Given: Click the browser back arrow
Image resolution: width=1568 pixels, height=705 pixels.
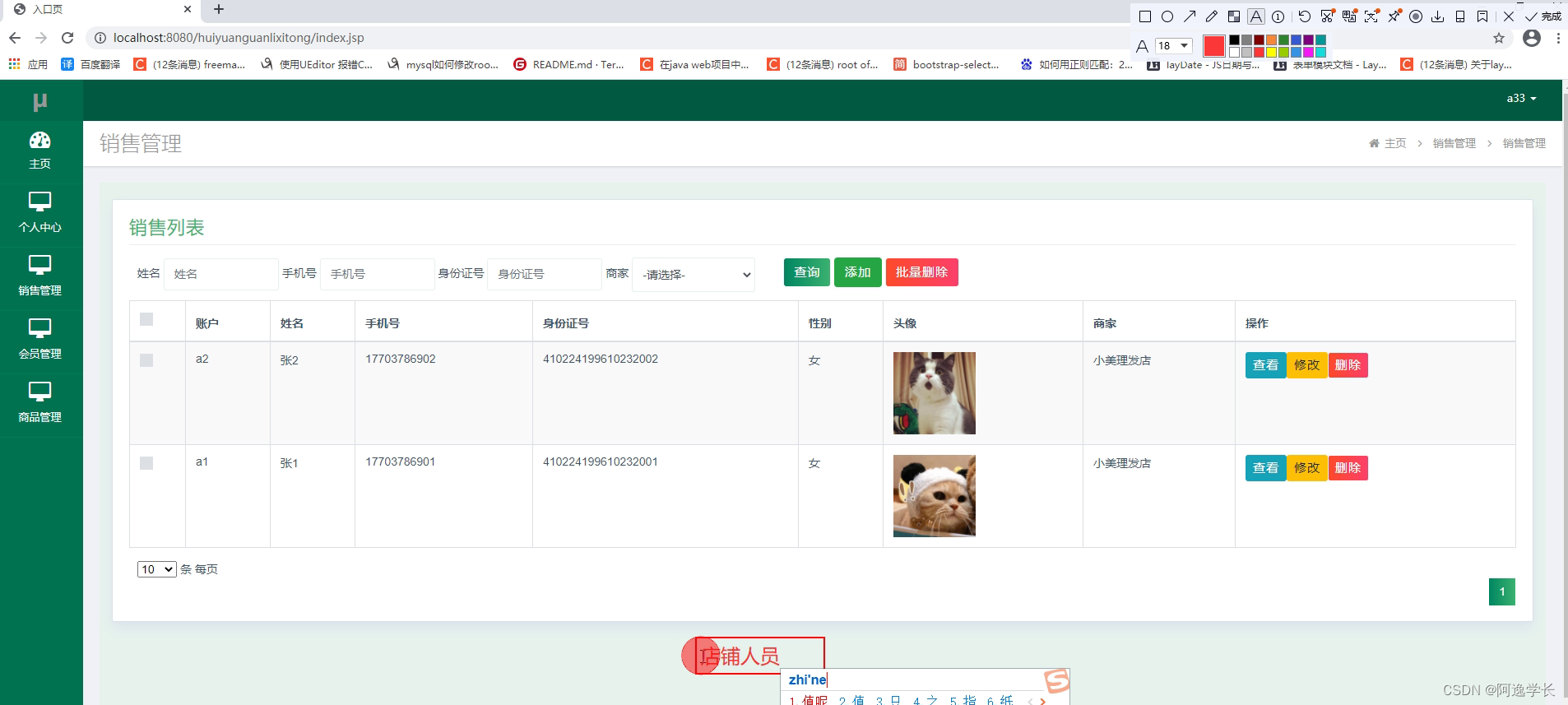Looking at the screenshot, I should [x=15, y=38].
